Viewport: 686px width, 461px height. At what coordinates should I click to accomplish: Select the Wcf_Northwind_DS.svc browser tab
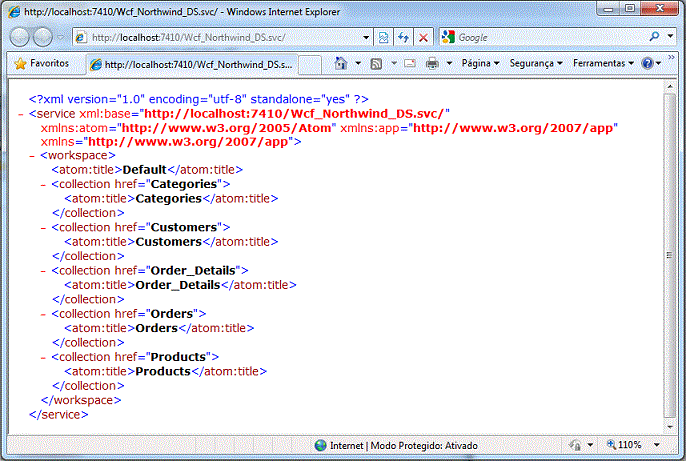[x=192, y=65]
